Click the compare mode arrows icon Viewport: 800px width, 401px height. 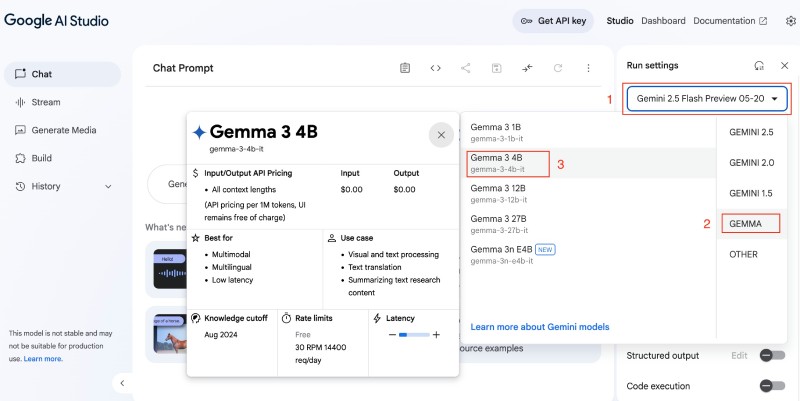tap(527, 68)
